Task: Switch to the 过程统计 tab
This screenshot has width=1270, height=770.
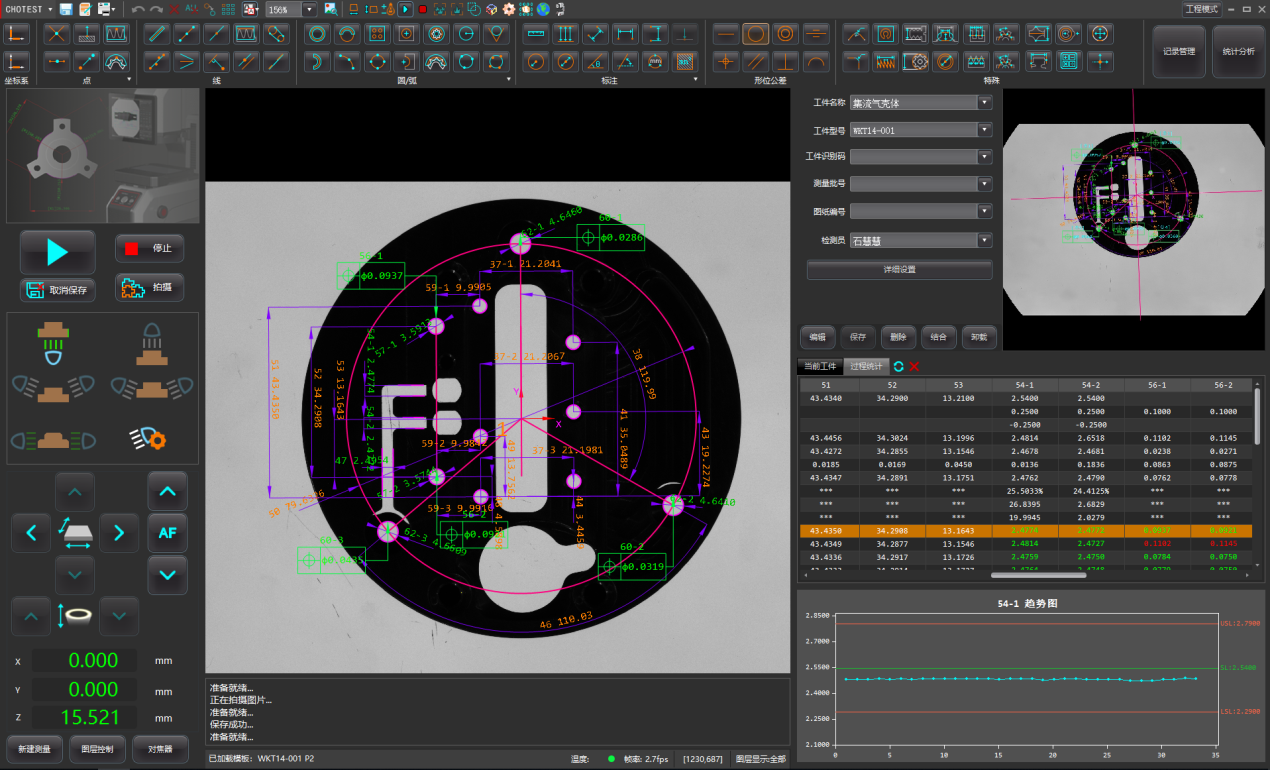Action: pos(865,367)
